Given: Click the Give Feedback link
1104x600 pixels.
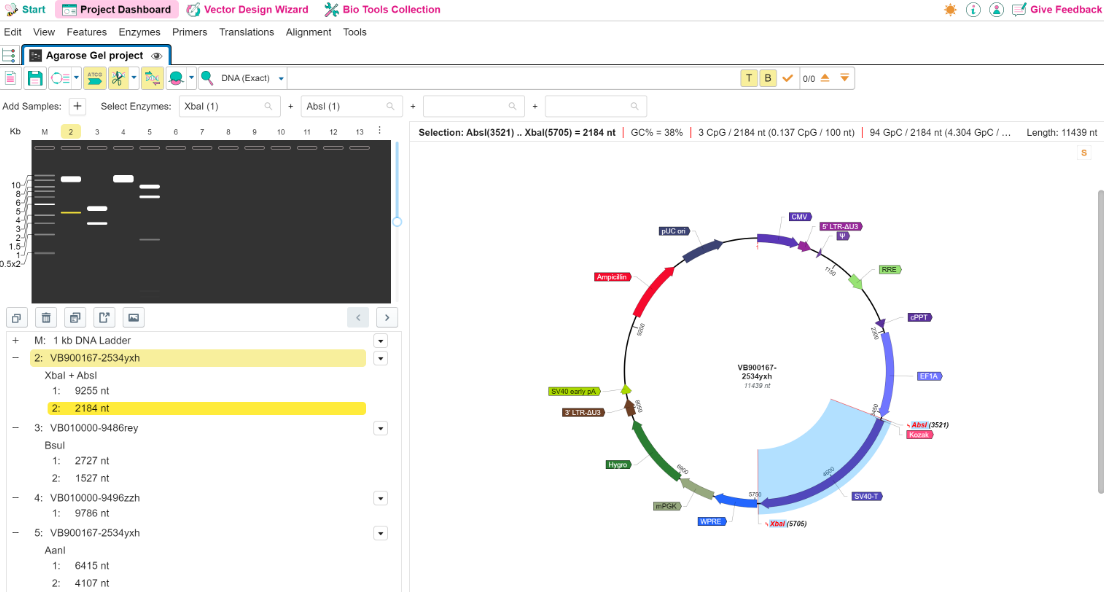Looking at the screenshot, I should [1057, 10].
